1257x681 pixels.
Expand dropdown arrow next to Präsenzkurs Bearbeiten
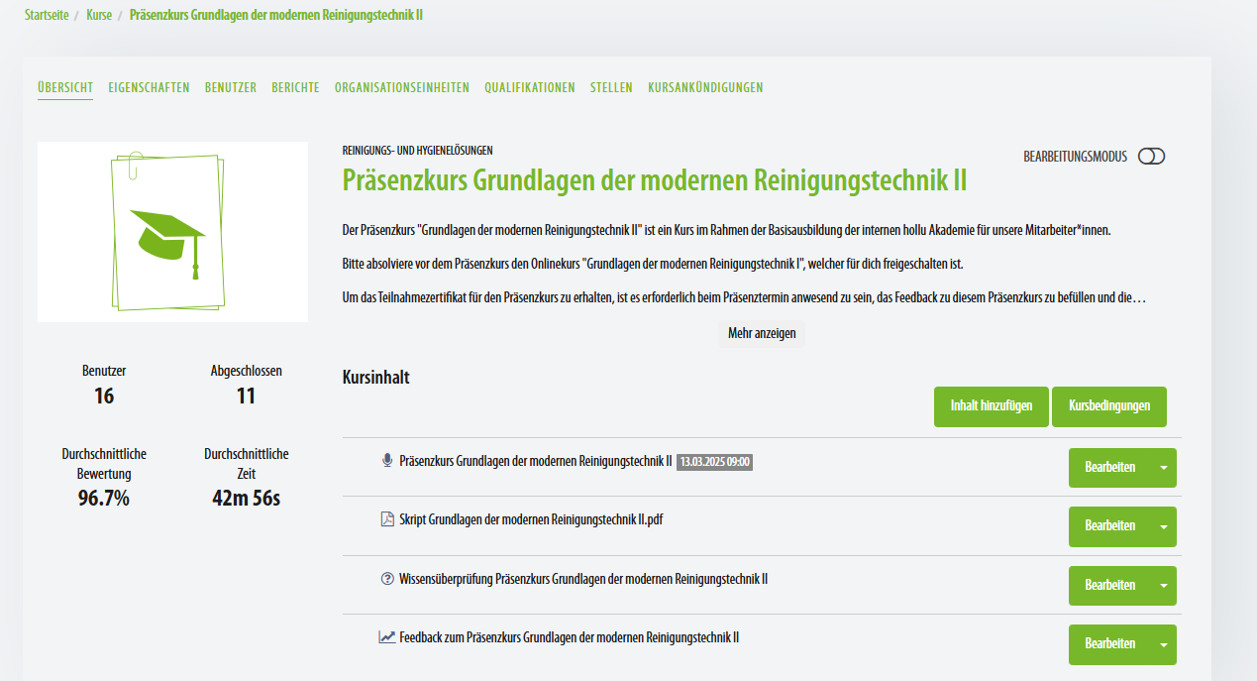[x=1163, y=468]
